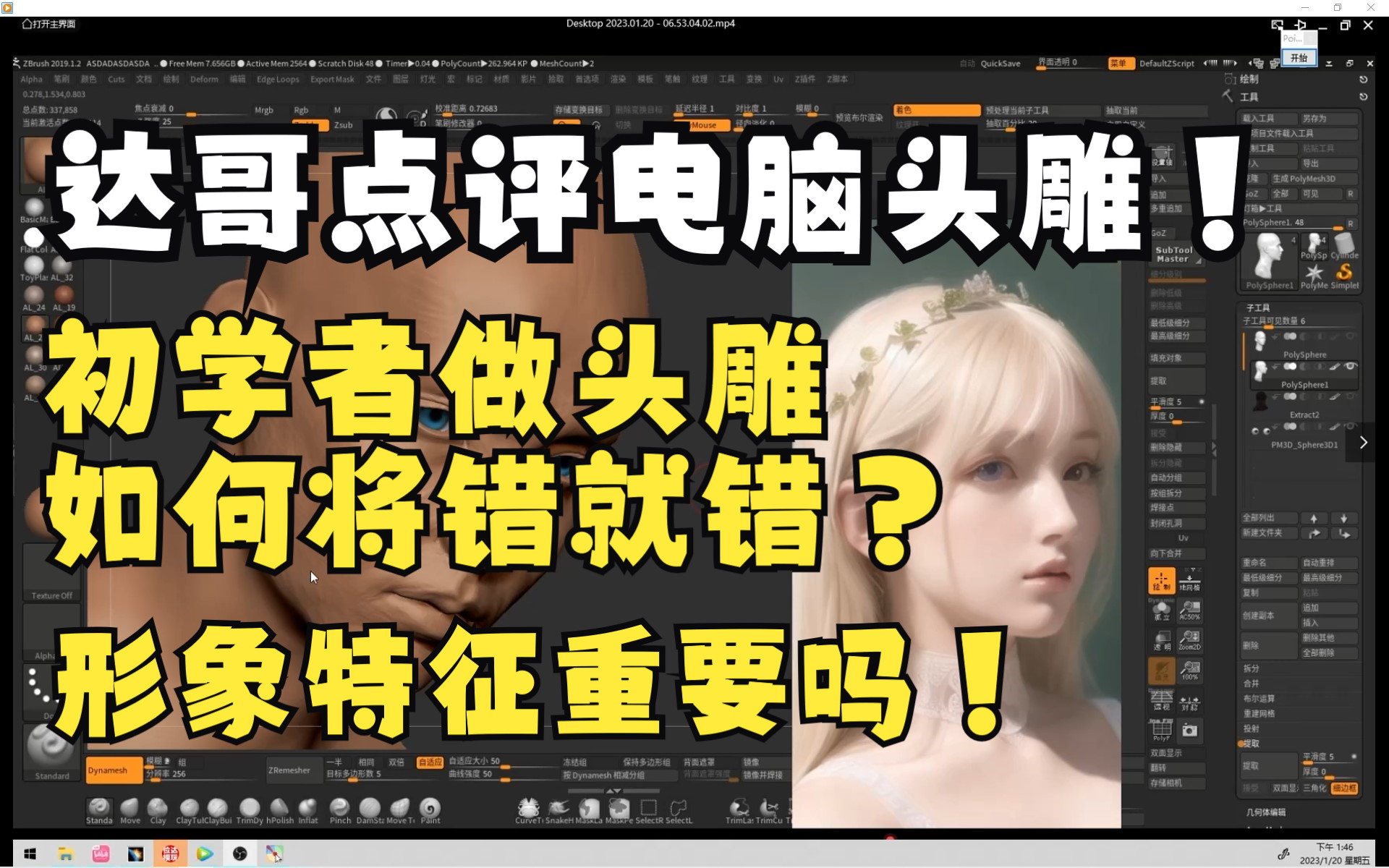Image resolution: width=1389 pixels, height=868 pixels.
Task: Click the 另存为 button
Action: coord(1328,118)
